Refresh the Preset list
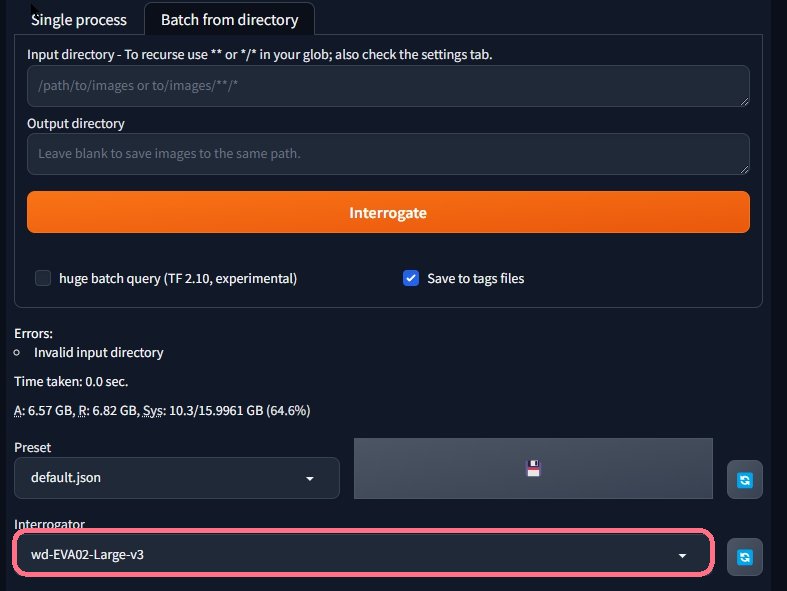787x591 pixels. 744,480
